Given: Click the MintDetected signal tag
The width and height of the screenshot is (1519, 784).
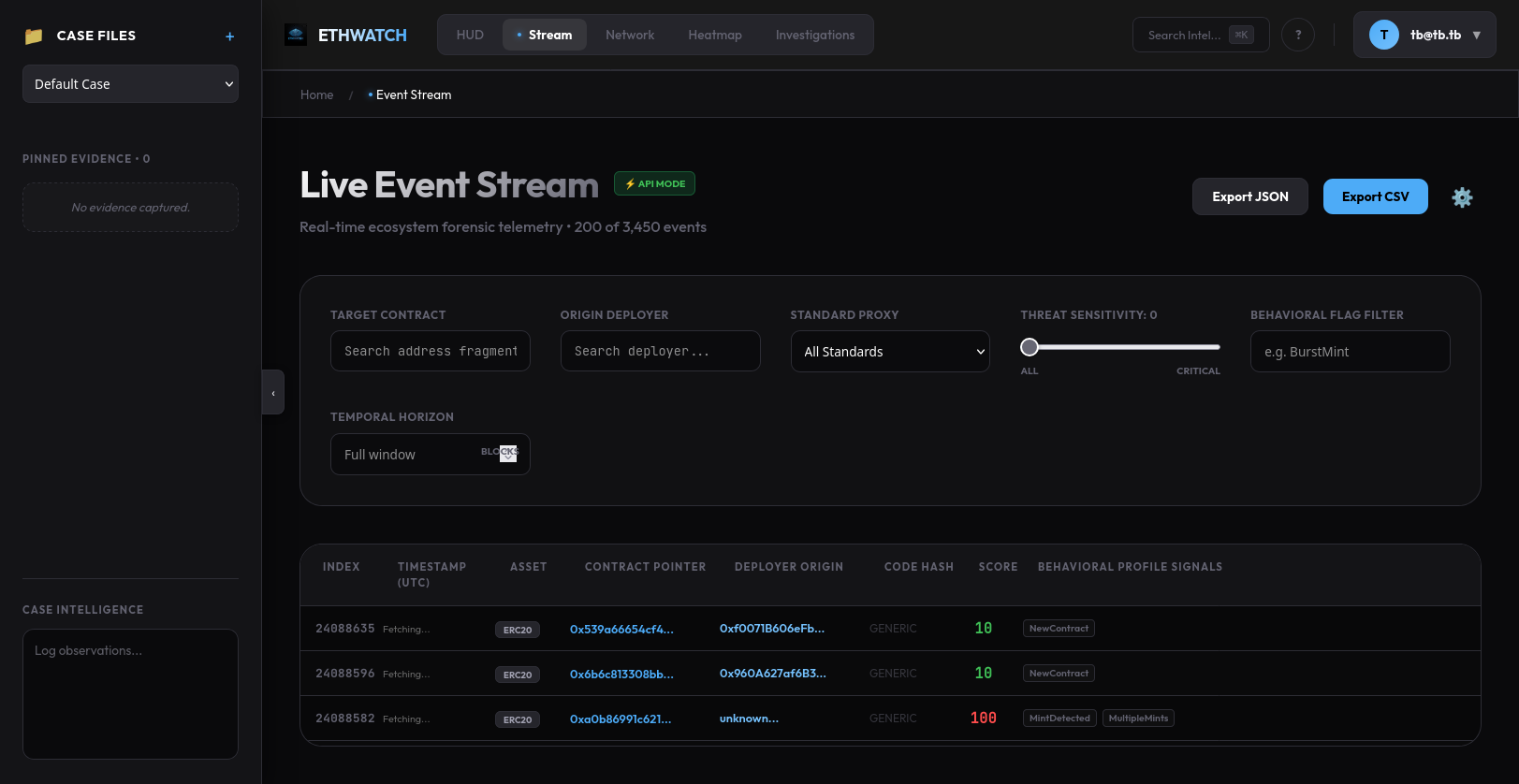Looking at the screenshot, I should 1059,719.
